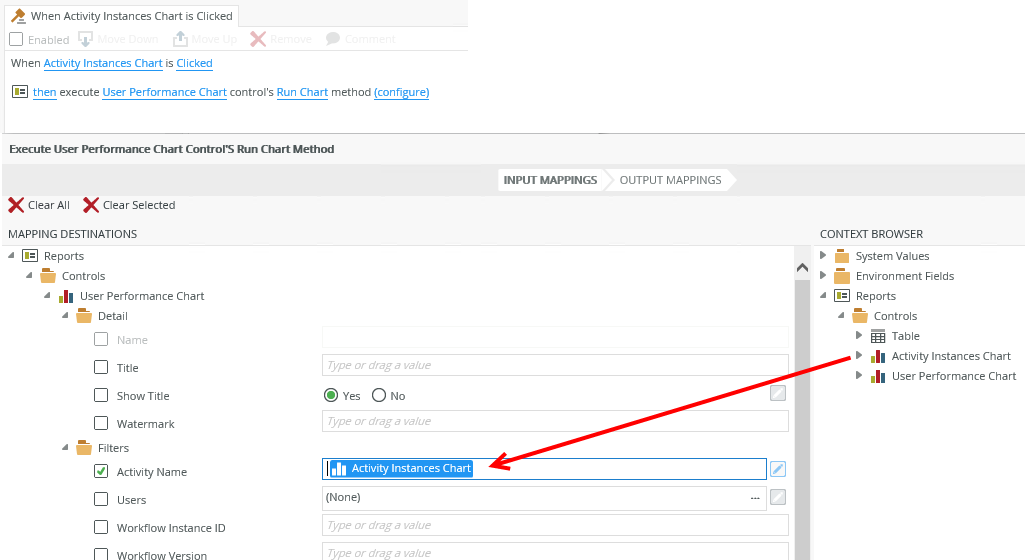Click the Comment speech bubble icon
Screen dimensions: 1026x560
coord(333,39)
